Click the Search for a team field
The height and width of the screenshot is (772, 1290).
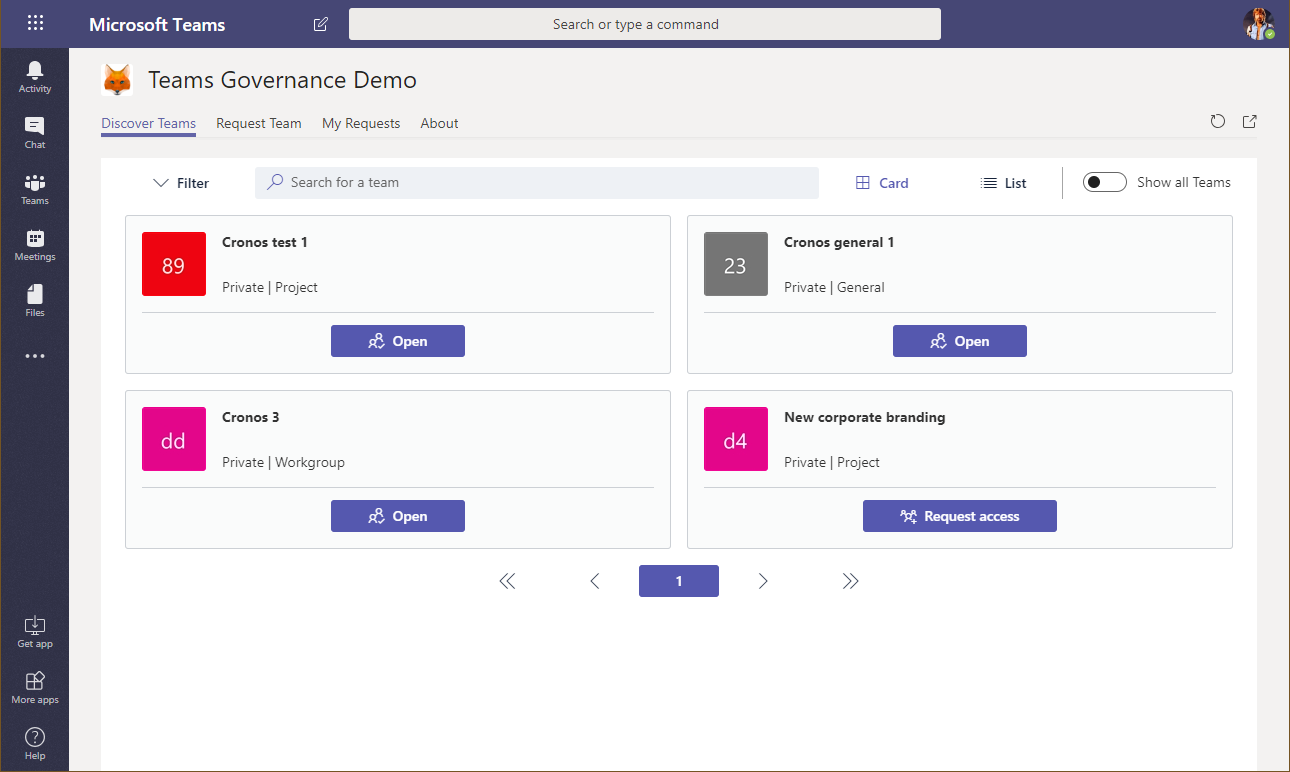pyautogui.click(x=537, y=183)
